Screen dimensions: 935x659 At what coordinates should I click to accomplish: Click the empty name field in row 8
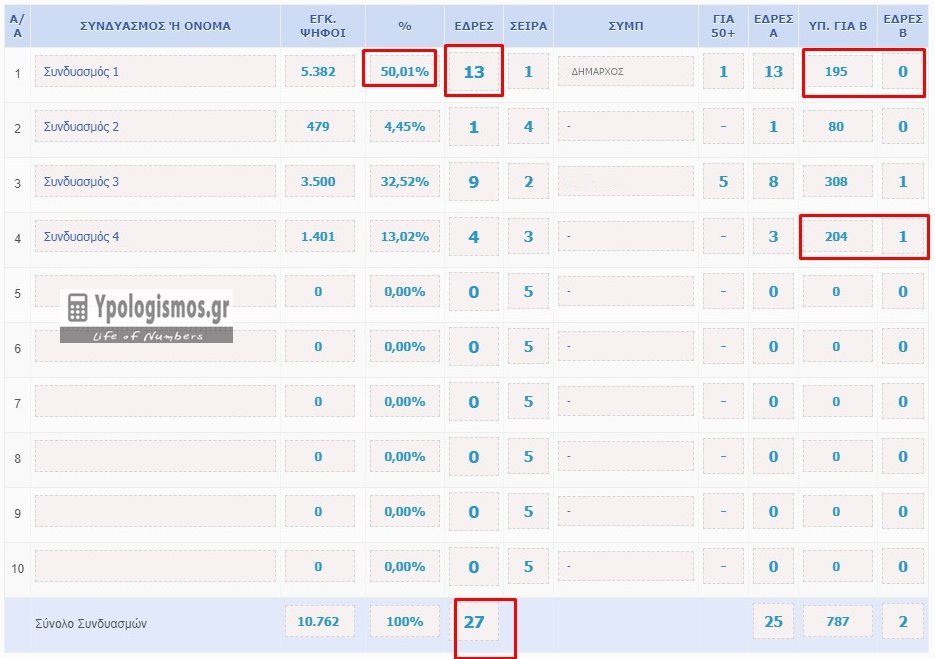[x=155, y=456]
